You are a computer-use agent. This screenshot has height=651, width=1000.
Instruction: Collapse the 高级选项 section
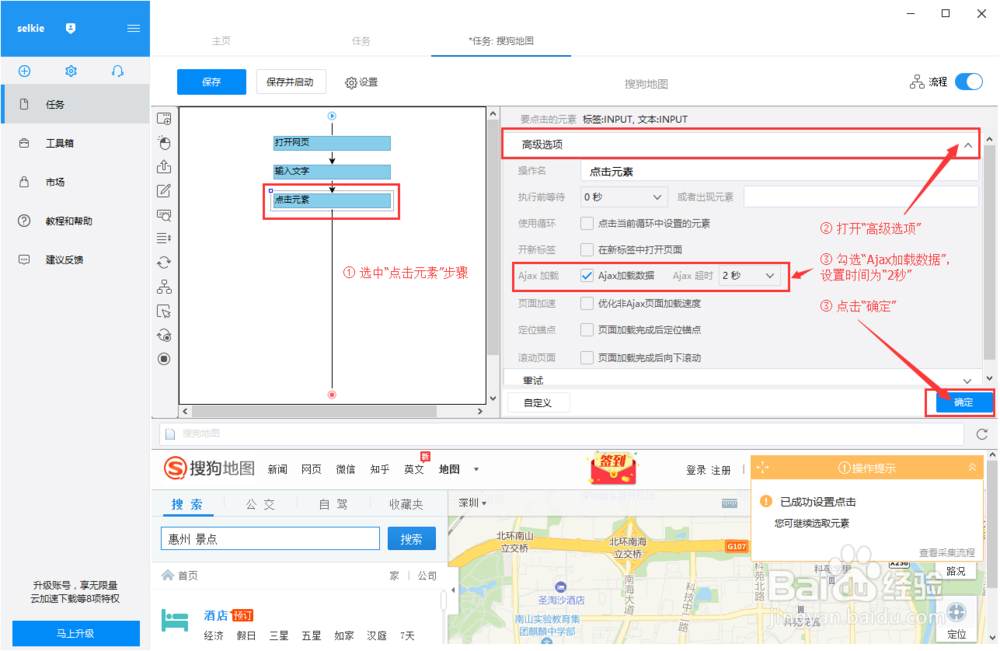pyautogui.click(x=966, y=144)
